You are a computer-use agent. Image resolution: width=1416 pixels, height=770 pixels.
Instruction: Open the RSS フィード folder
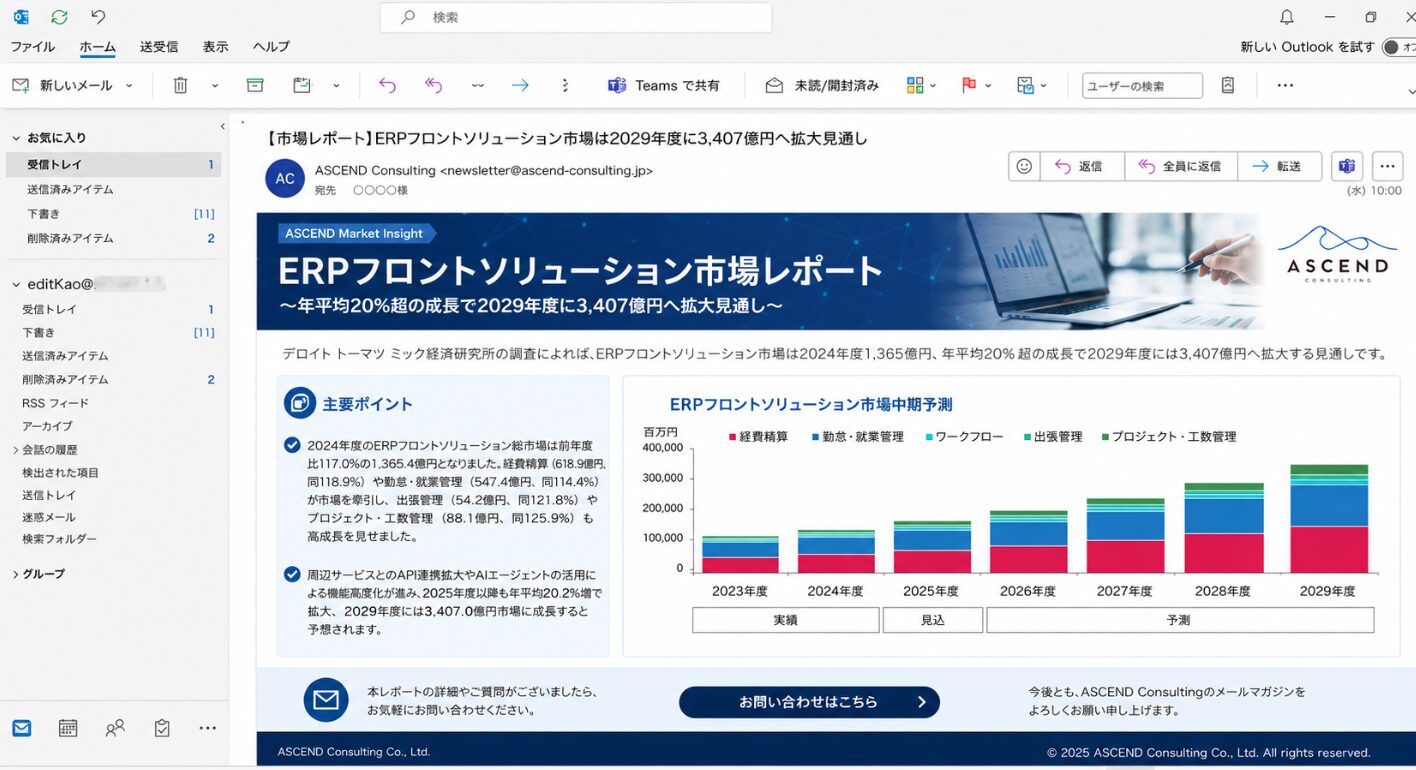pyautogui.click(x=56, y=403)
